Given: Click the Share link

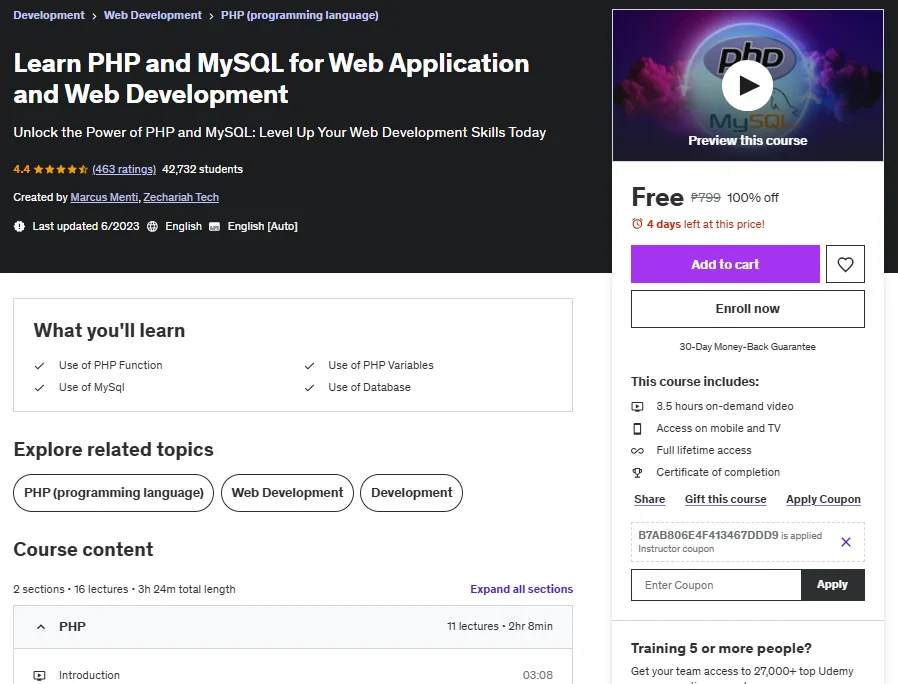Looking at the screenshot, I should [649, 499].
